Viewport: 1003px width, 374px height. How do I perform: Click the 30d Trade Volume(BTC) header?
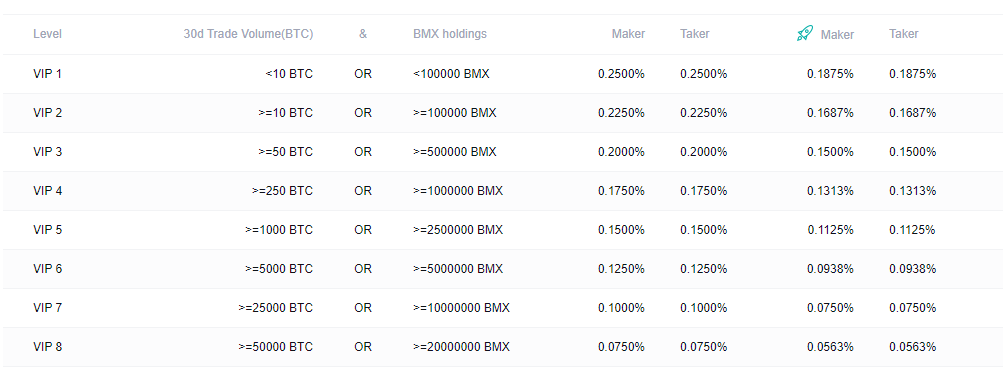pyautogui.click(x=248, y=34)
